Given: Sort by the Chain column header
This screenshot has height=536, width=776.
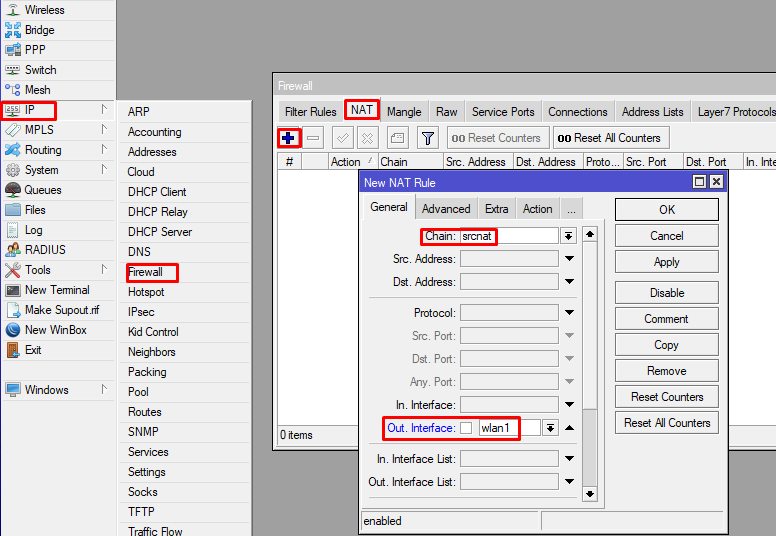Looking at the screenshot, I should pyautogui.click(x=410, y=162).
